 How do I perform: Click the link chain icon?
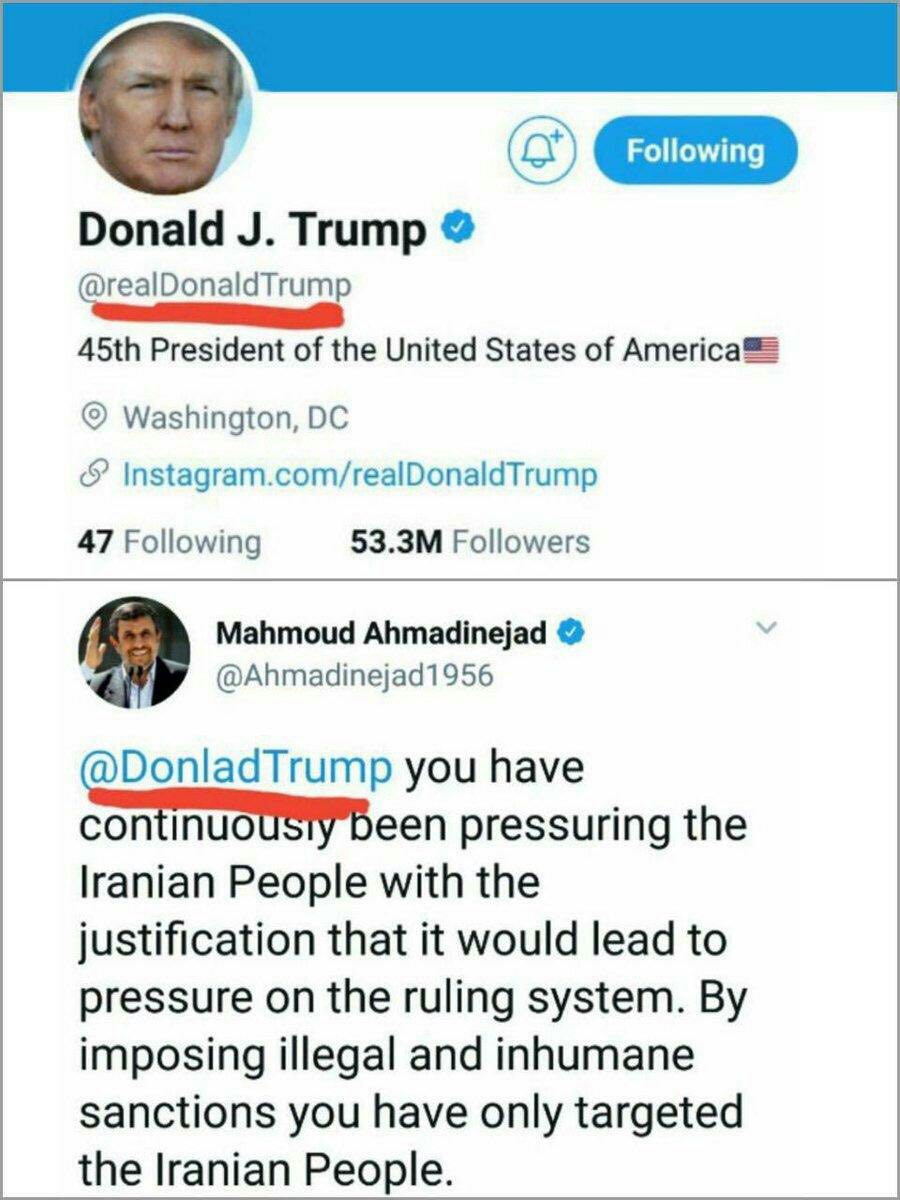(94, 474)
